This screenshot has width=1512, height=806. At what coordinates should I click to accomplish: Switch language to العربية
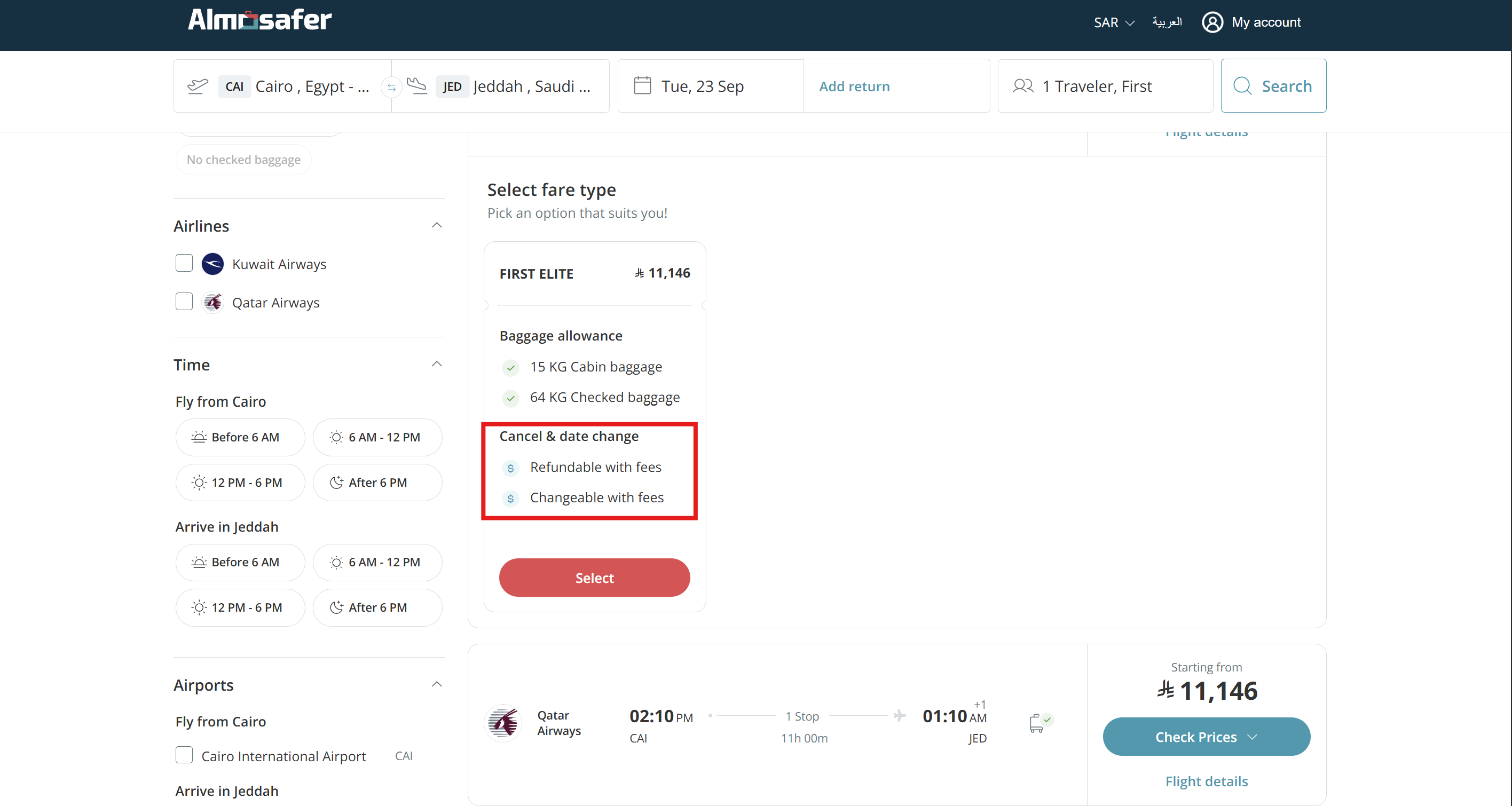(x=1166, y=22)
